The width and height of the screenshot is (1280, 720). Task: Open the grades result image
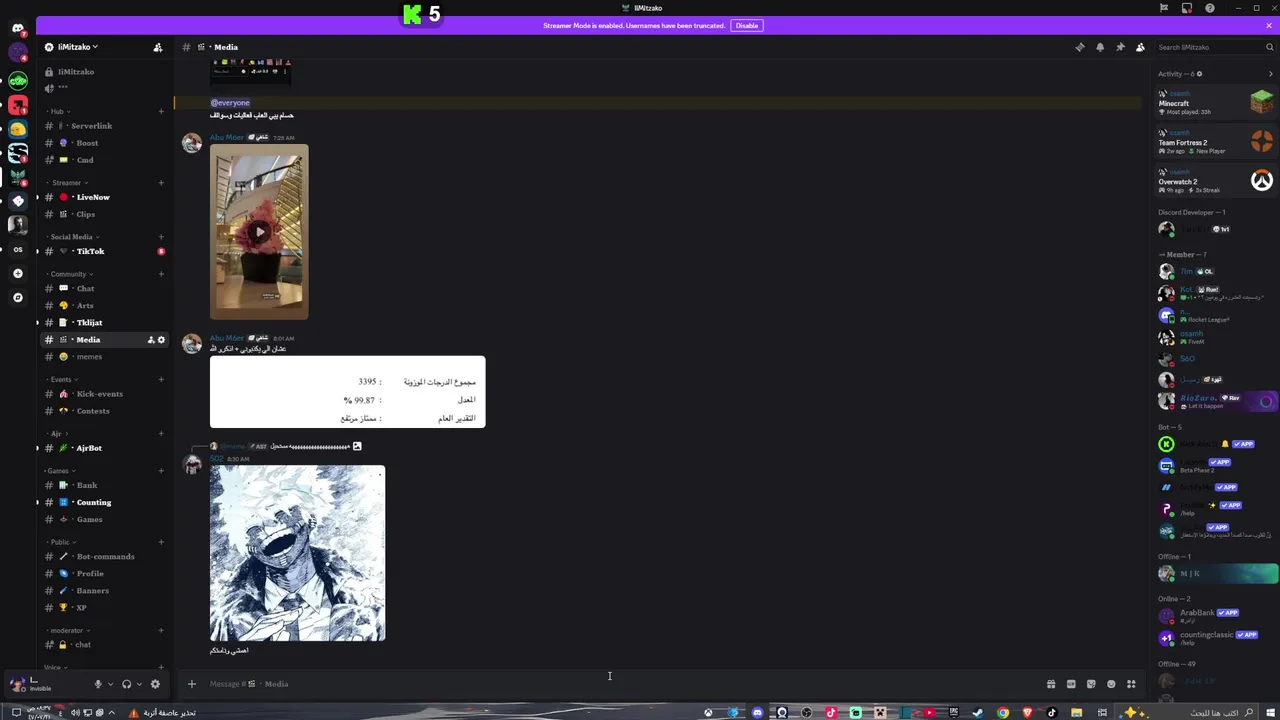click(347, 392)
